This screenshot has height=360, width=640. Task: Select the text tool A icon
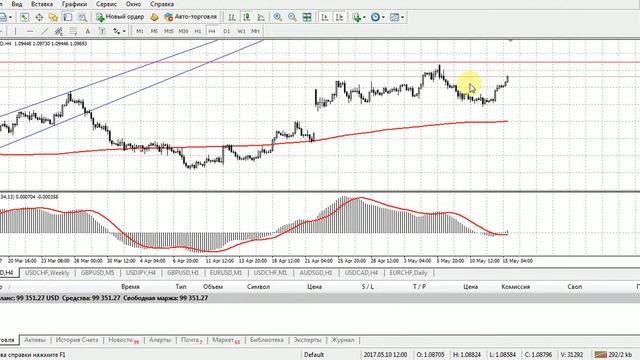[87, 31]
